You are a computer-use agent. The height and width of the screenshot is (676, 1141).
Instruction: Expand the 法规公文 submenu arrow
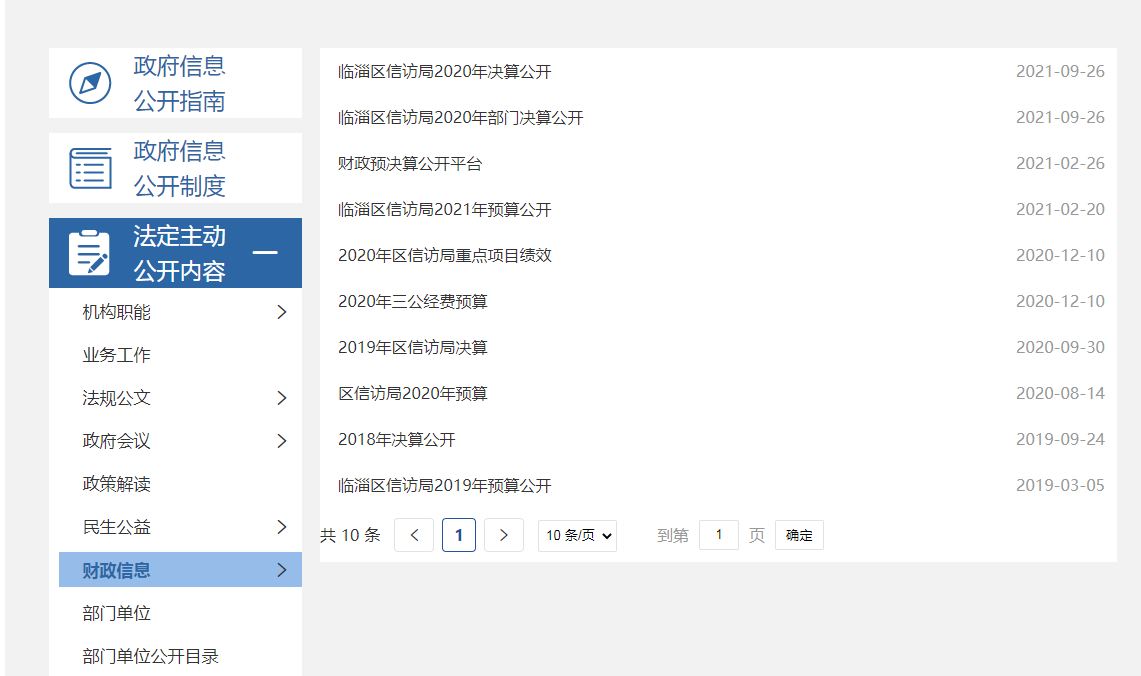pos(281,398)
